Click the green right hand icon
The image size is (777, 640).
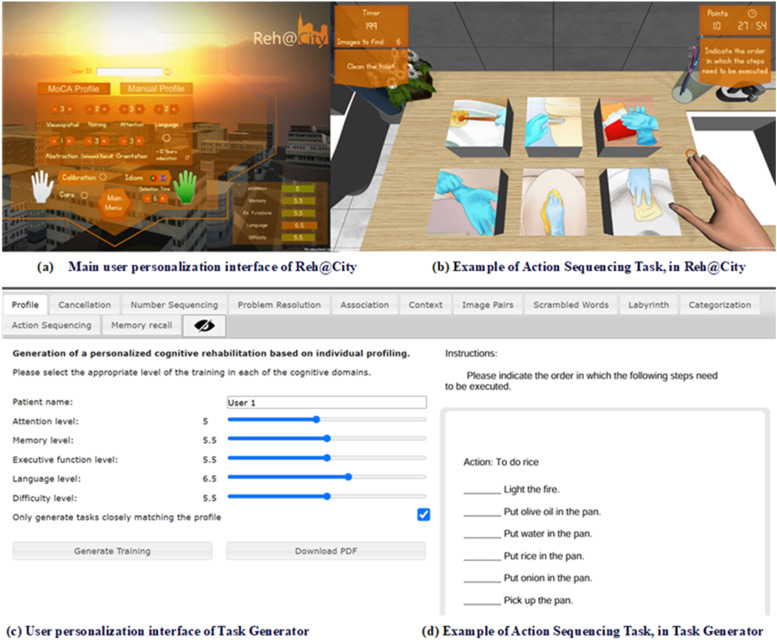click(186, 186)
